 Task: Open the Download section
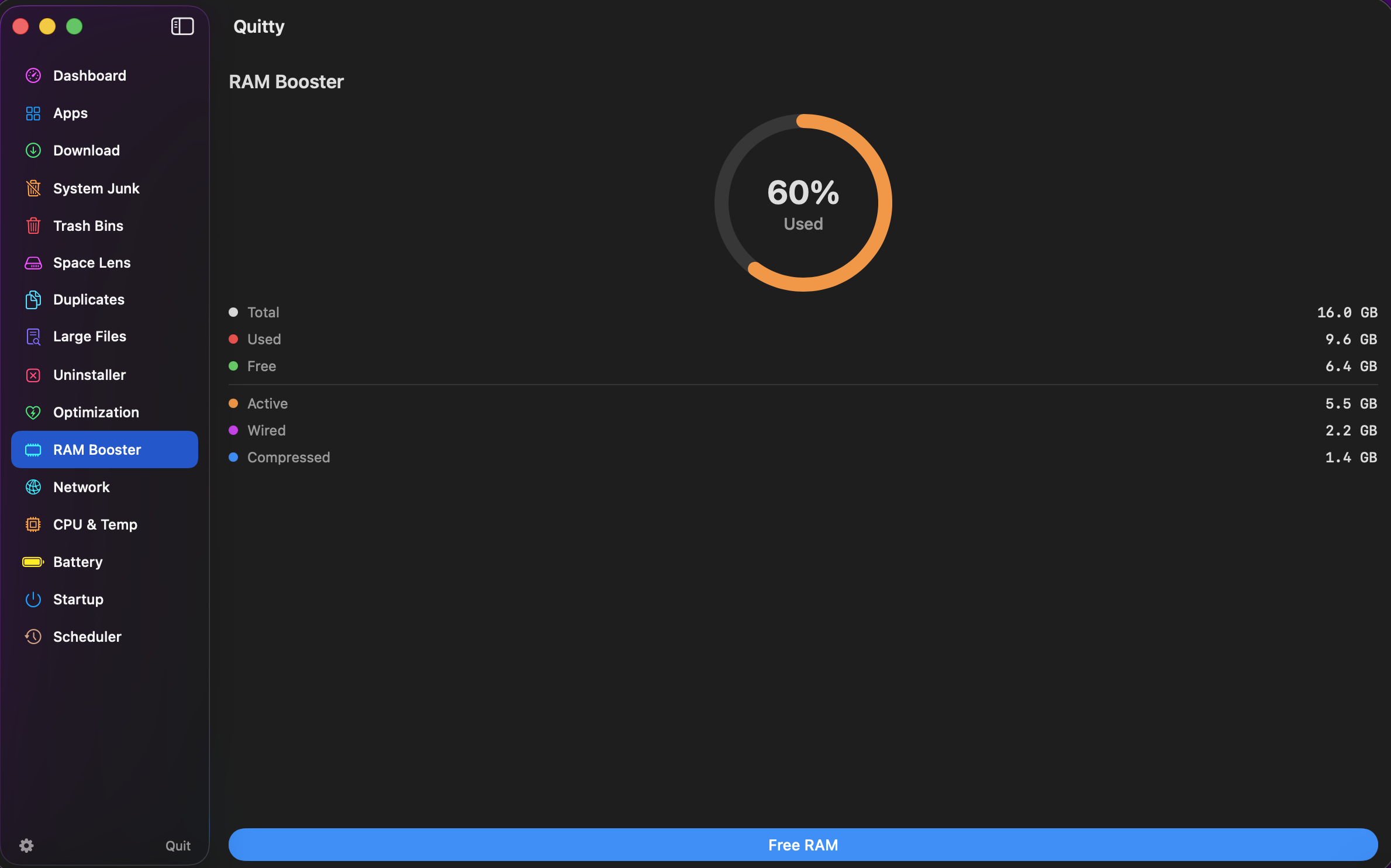tap(87, 150)
